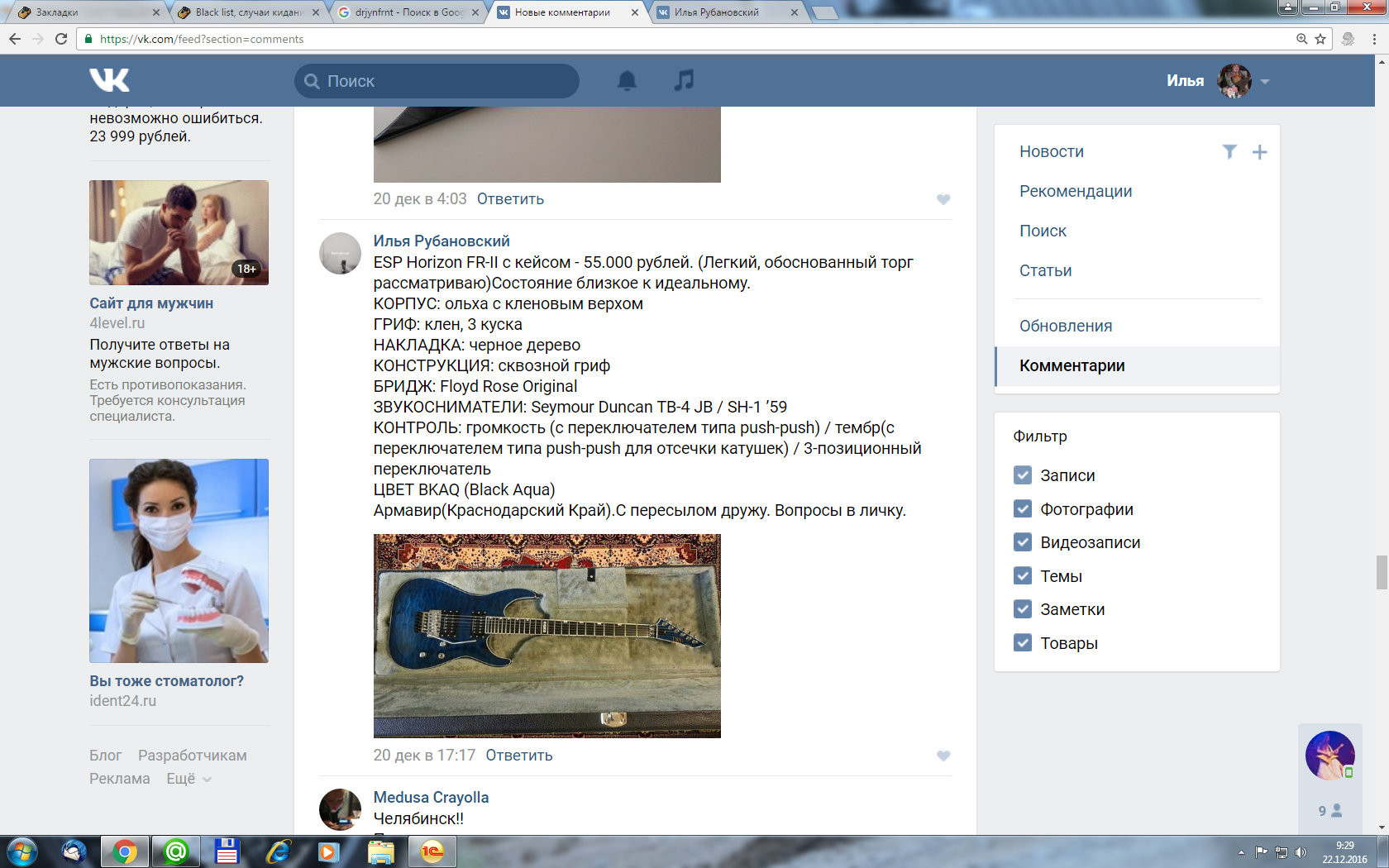
Task: Open the zoom magnifier icon in the address bar
Action: point(1302,39)
